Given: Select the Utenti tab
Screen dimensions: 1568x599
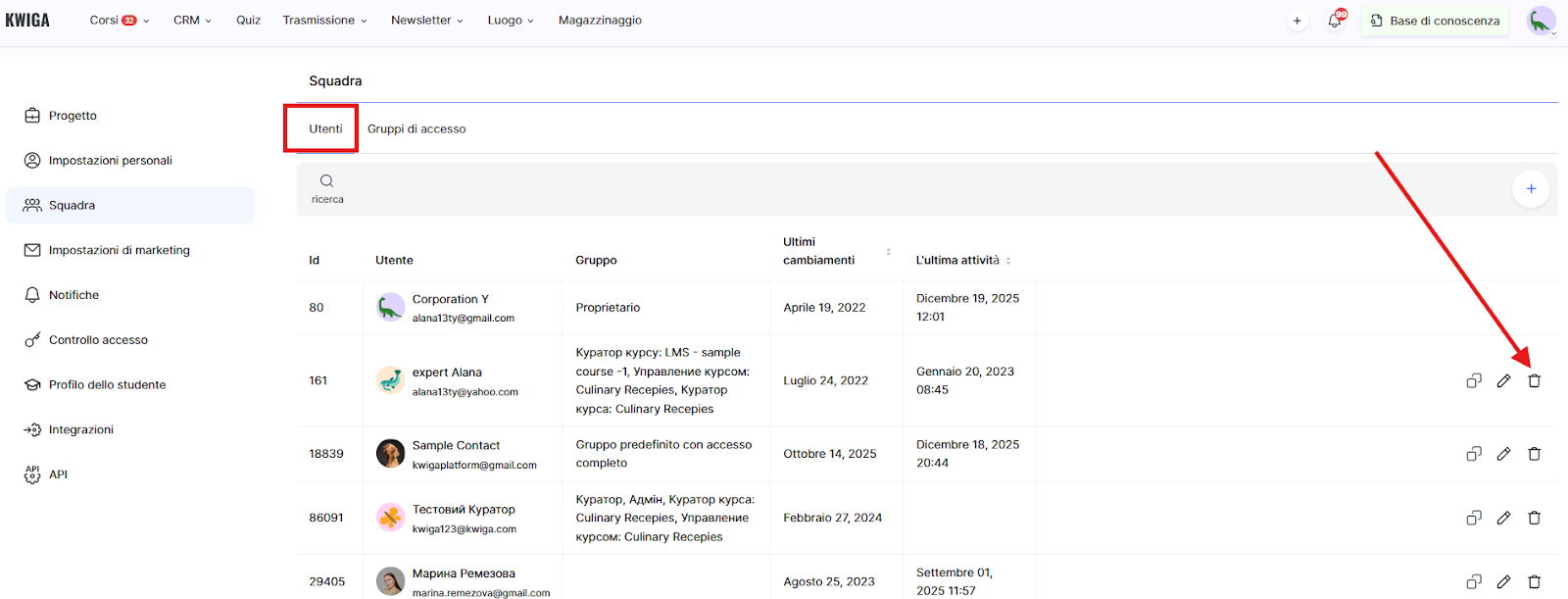Looking at the screenshot, I should pyautogui.click(x=325, y=129).
